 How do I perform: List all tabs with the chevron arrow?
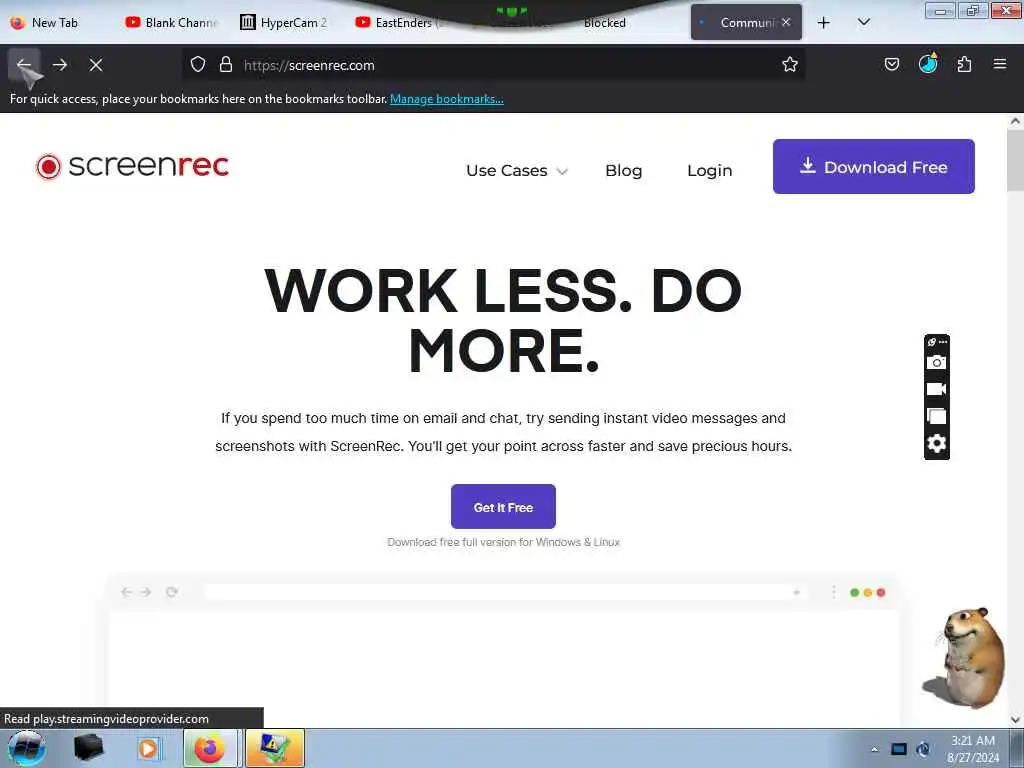click(863, 22)
